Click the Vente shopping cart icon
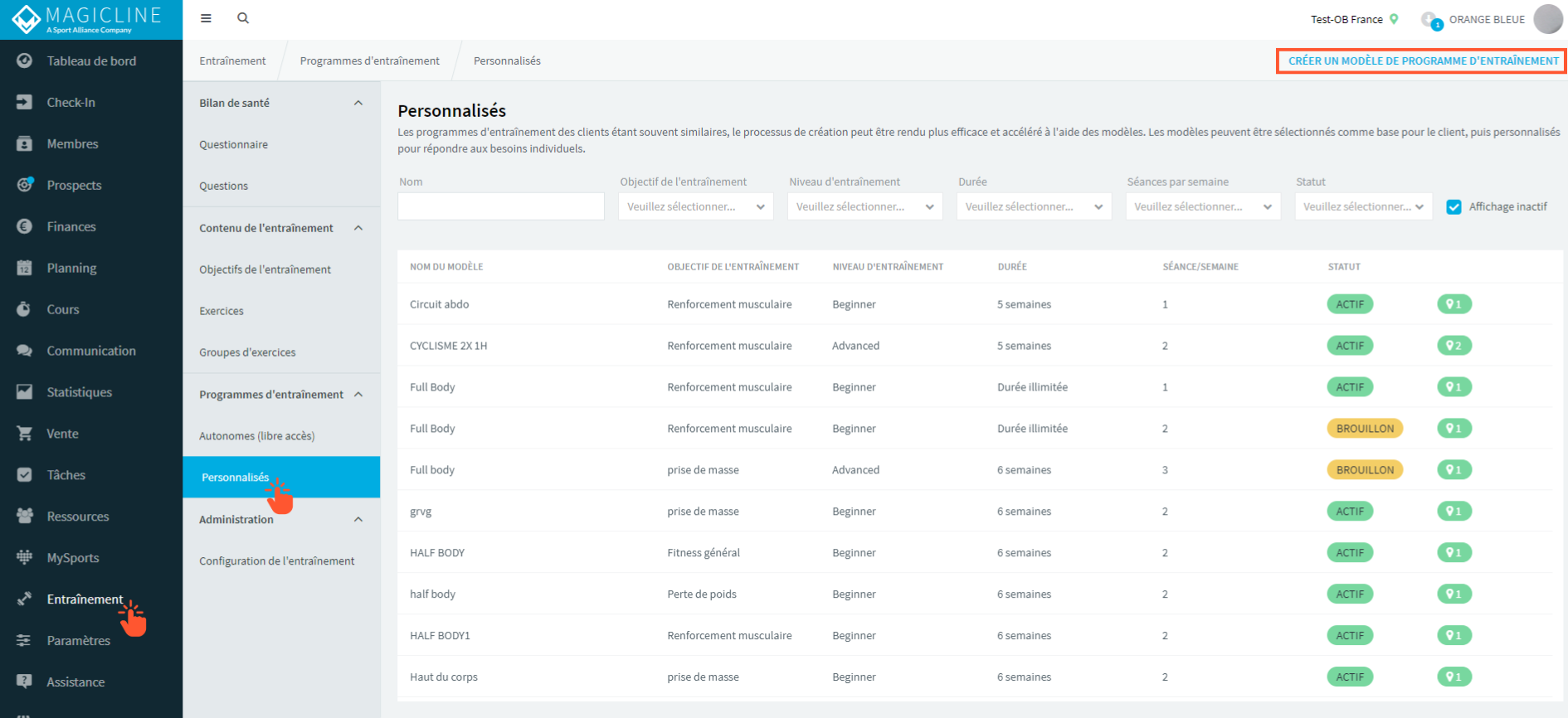The image size is (1568, 718). point(25,434)
